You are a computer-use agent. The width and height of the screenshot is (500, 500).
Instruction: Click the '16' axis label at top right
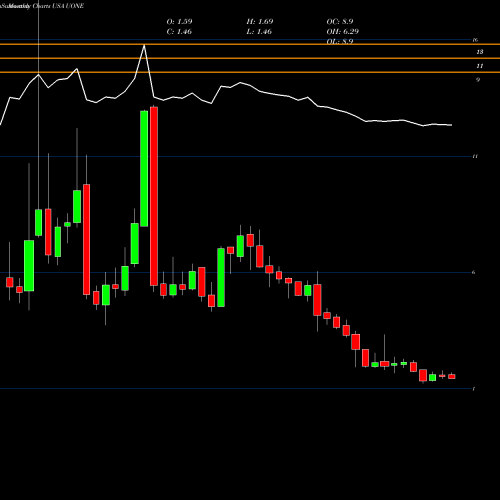(475, 40)
